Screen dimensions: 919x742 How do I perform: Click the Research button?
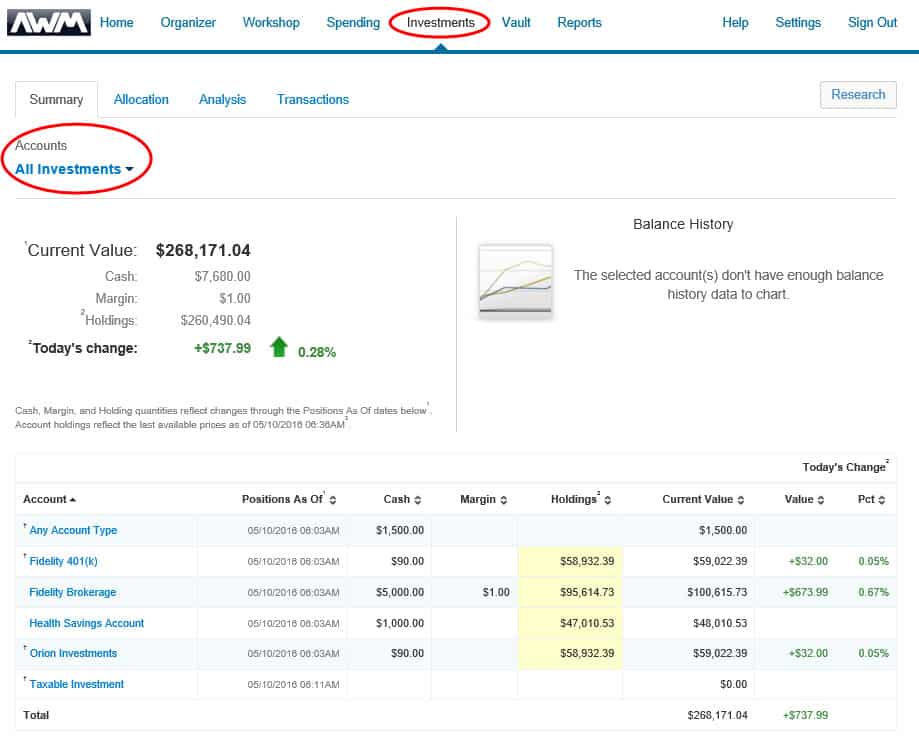click(x=858, y=95)
